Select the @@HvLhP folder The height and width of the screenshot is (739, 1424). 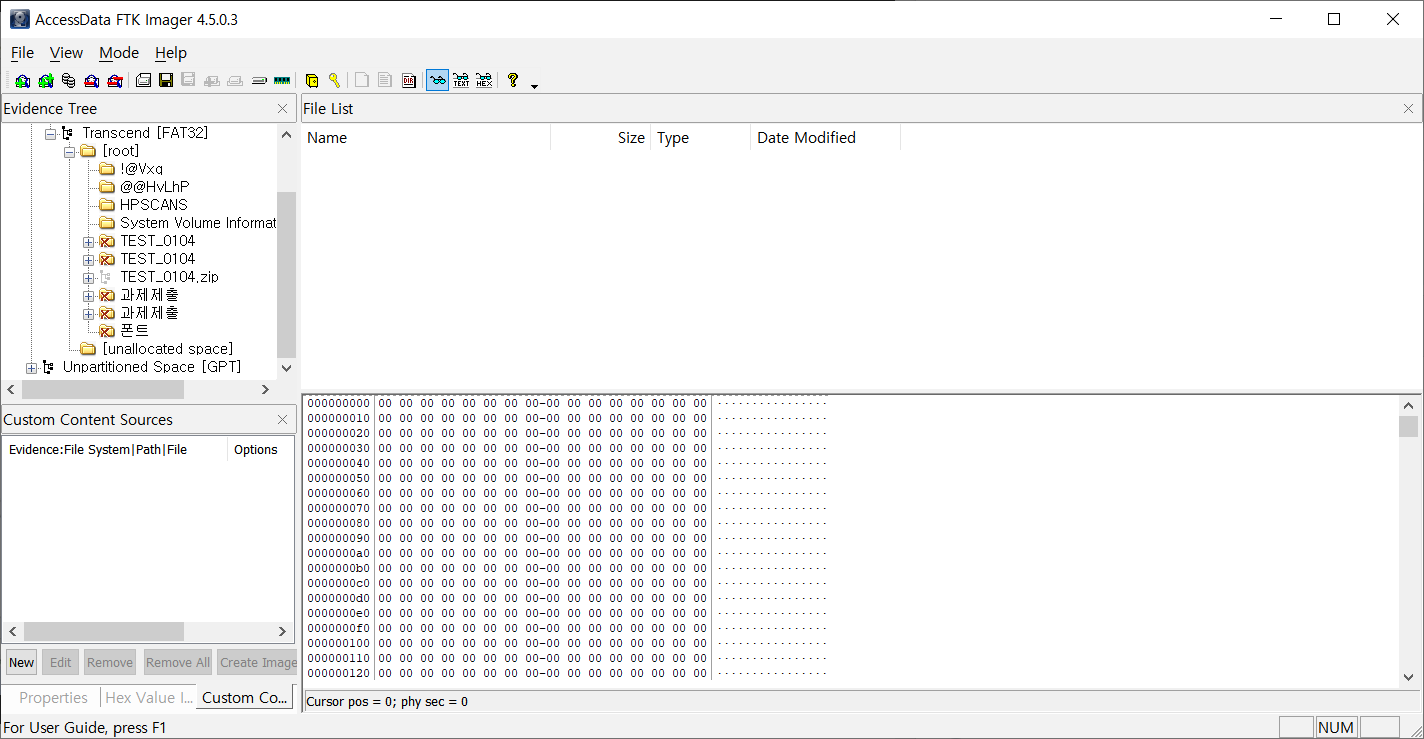tap(155, 187)
